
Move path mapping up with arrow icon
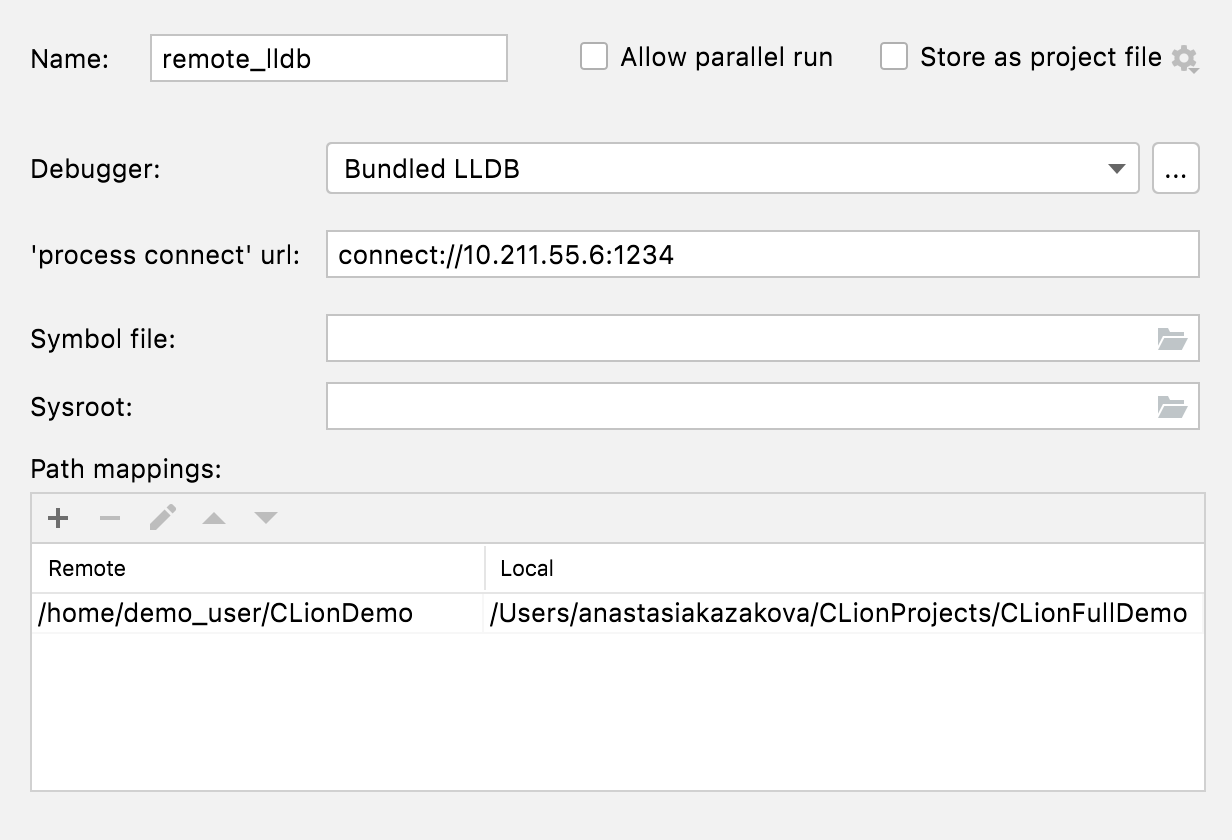[x=214, y=518]
